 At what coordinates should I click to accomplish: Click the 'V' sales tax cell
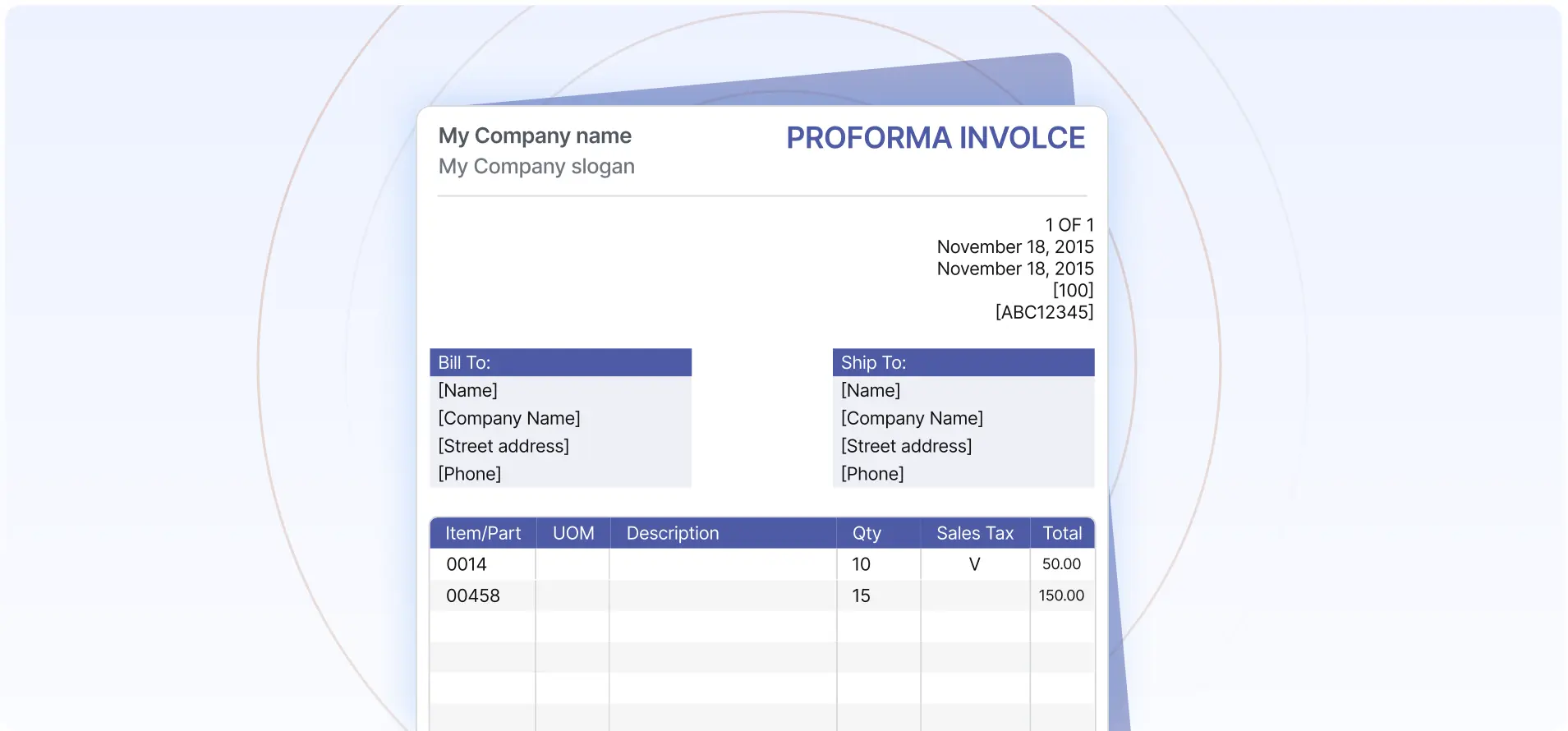pyautogui.click(x=975, y=564)
